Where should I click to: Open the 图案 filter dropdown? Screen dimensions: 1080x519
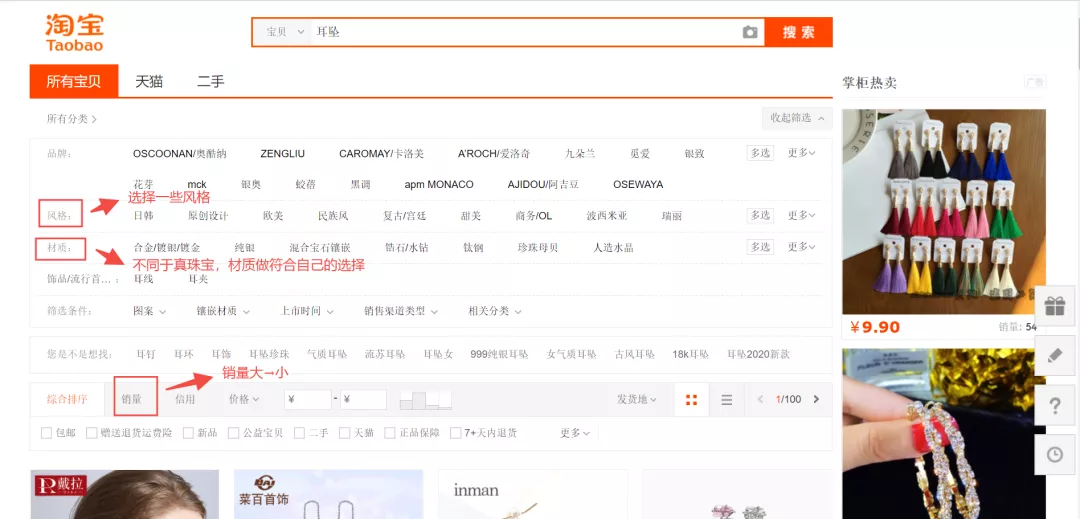click(149, 311)
